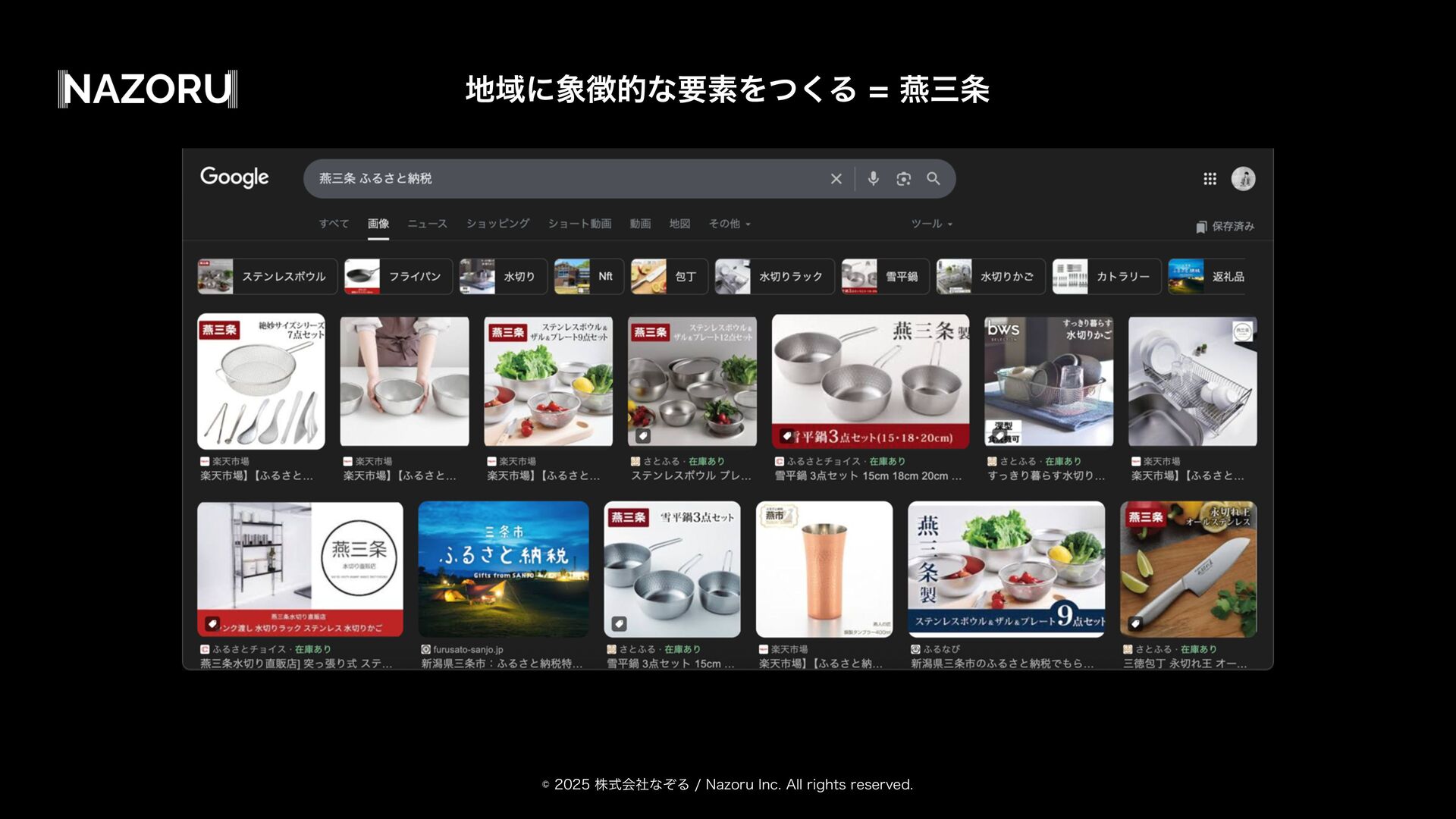Viewport: 1456px width, 819px height.
Task: Select the フライパン filter chip
Action: coord(398,277)
